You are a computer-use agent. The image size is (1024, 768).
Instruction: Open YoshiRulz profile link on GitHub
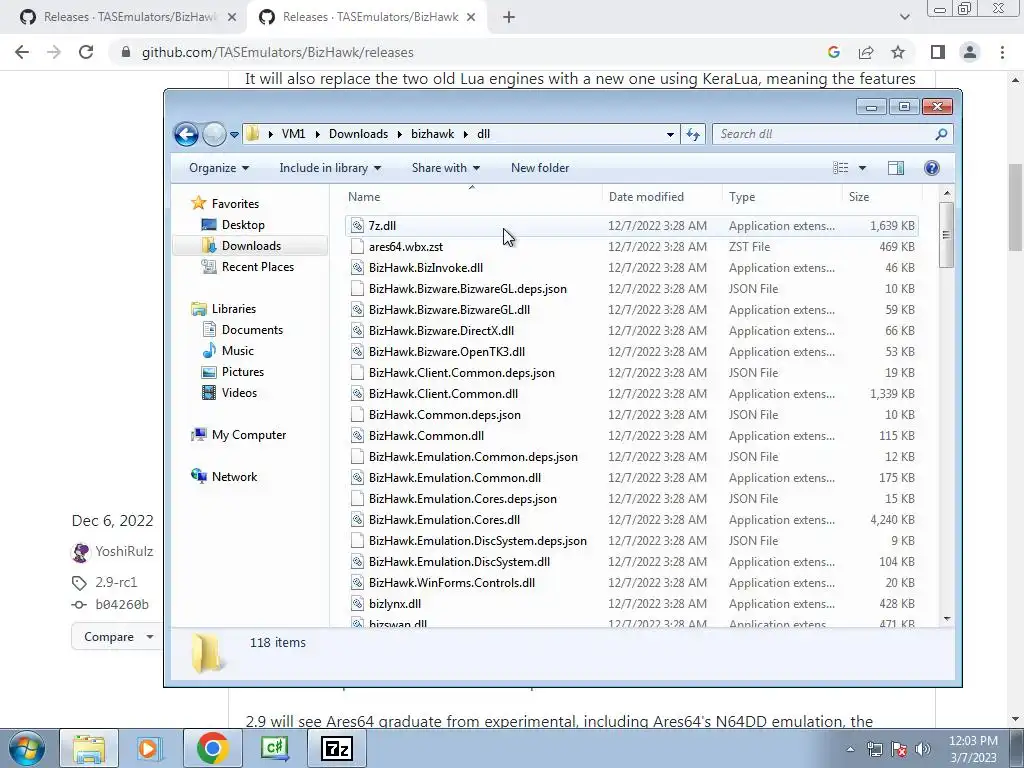point(124,551)
